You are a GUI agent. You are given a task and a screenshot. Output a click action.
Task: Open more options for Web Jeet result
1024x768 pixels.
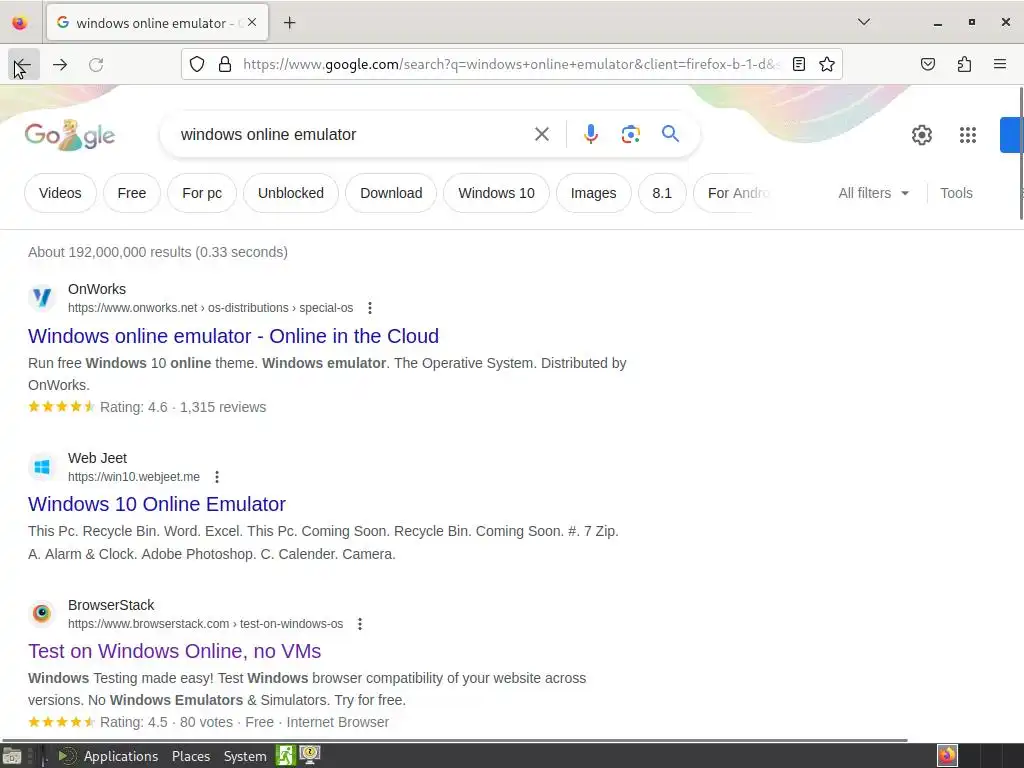217,477
